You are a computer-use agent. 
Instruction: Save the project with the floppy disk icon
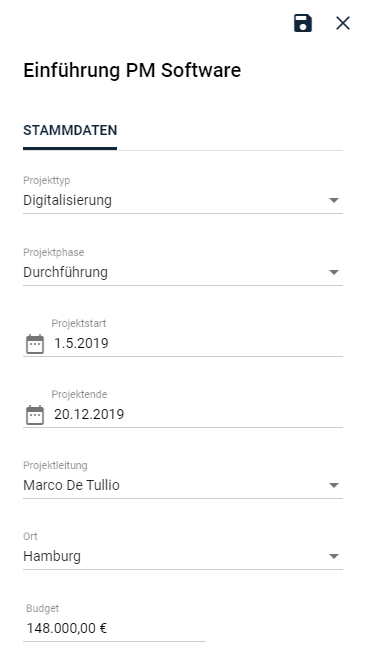point(303,23)
